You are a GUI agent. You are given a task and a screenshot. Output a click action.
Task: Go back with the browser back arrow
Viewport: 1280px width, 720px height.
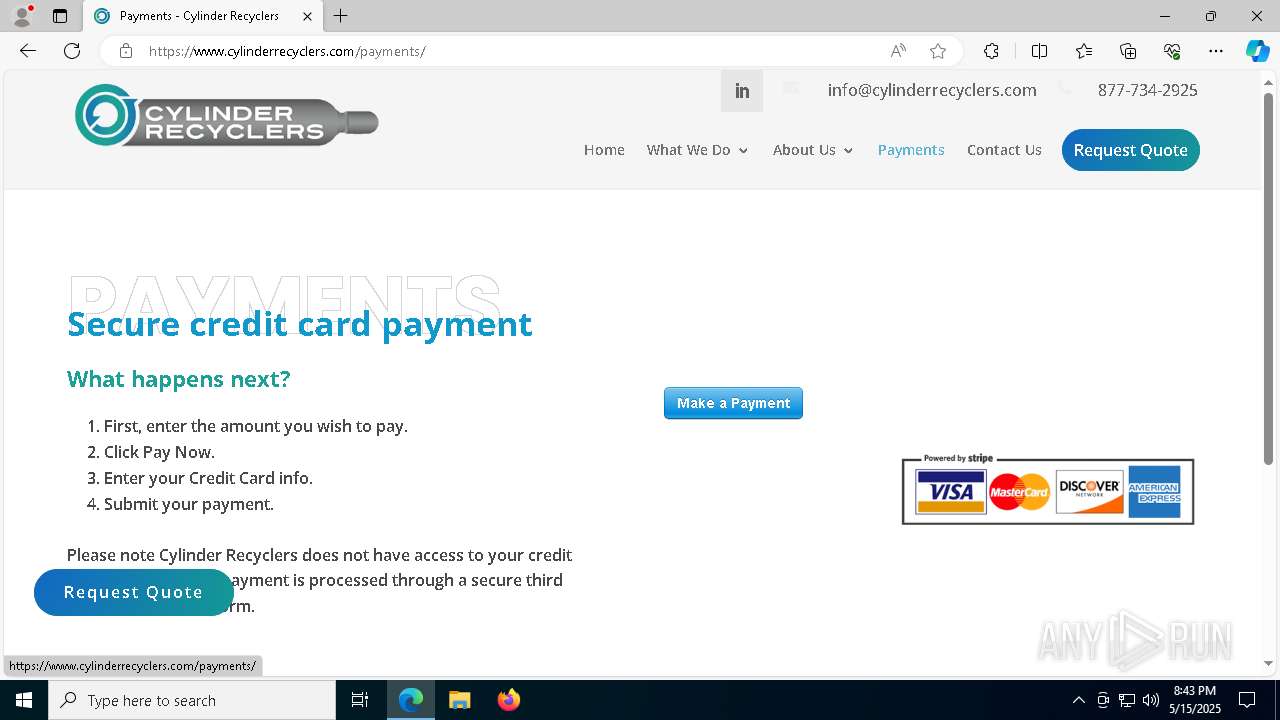pos(28,51)
